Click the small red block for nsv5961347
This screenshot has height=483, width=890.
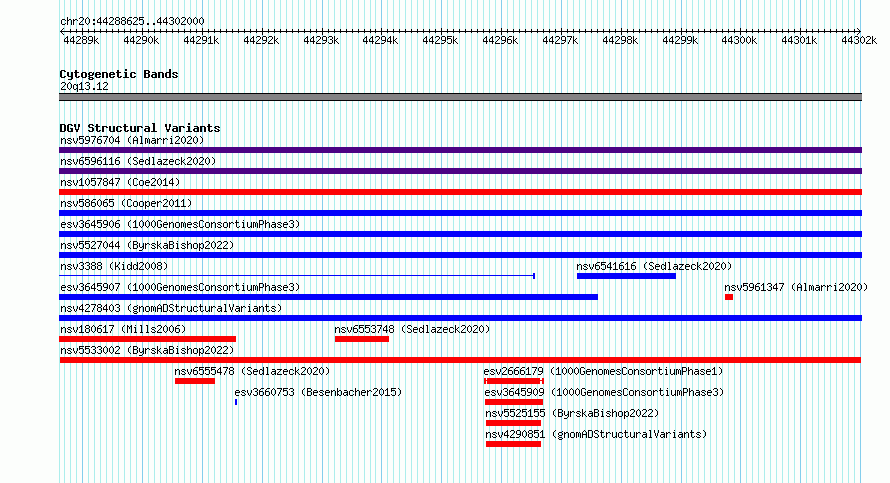tap(729, 297)
